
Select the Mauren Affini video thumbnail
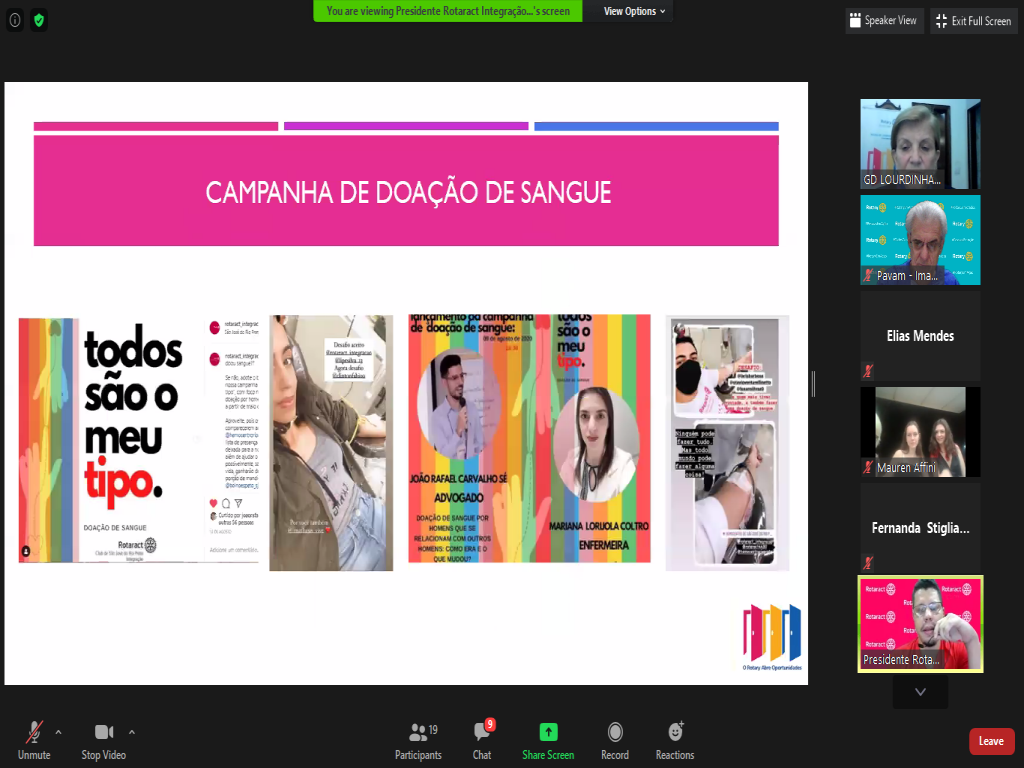[x=920, y=431]
